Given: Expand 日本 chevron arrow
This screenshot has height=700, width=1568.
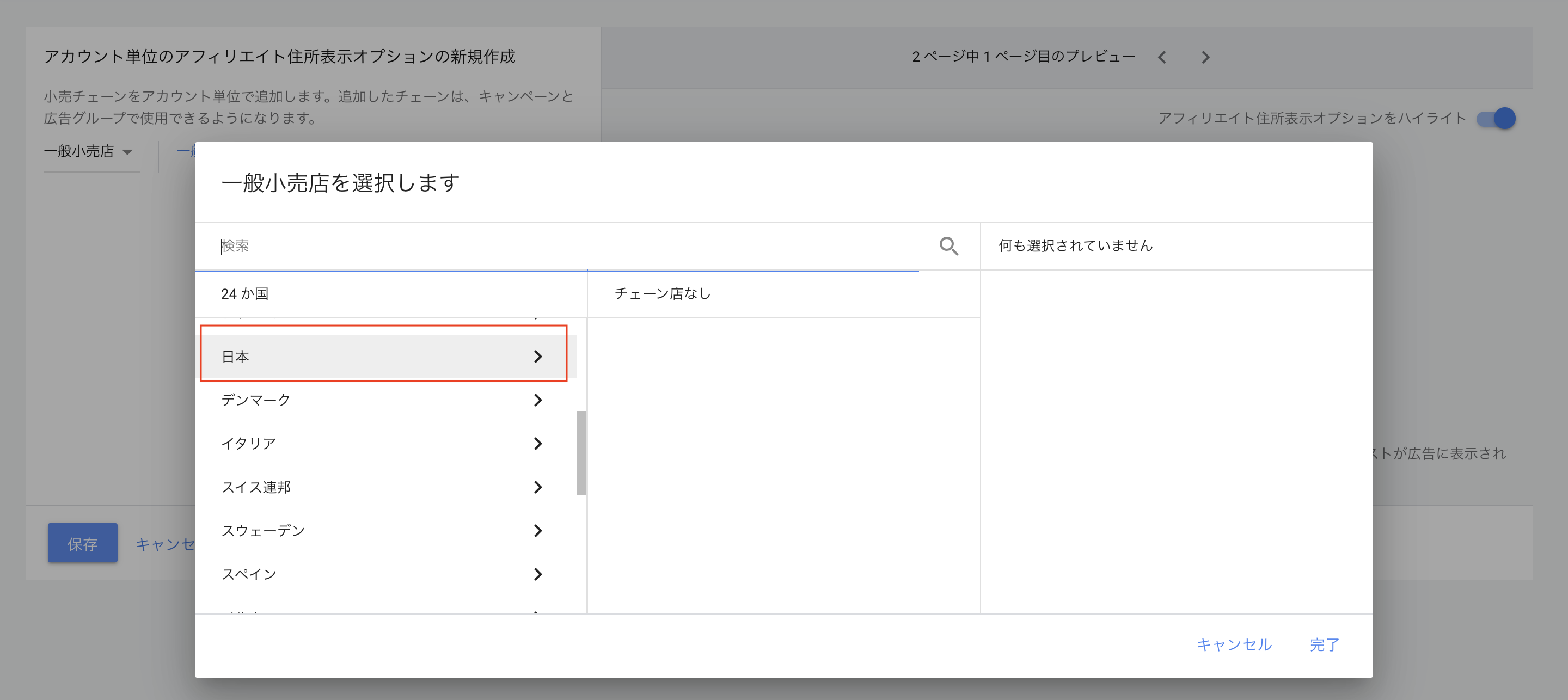Looking at the screenshot, I should point(537,357).
